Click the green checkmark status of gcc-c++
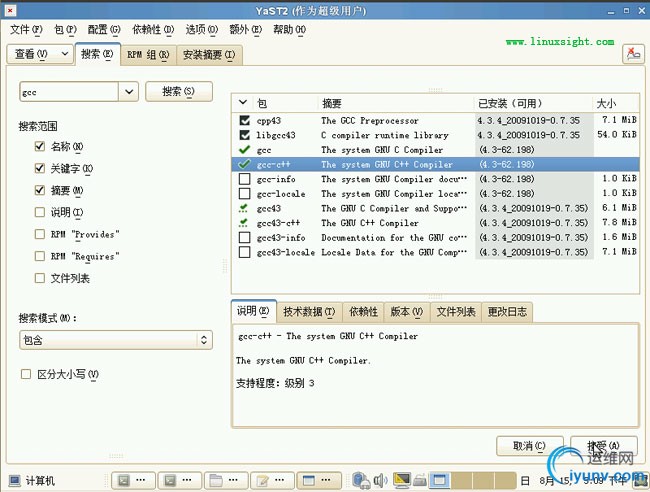The height and width of the screenshot is (492, 650). (245, 164)
